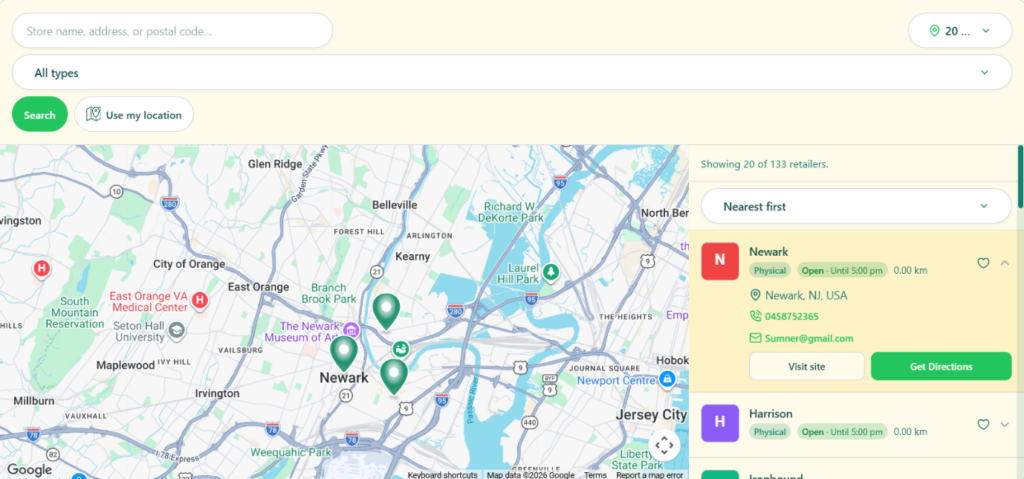Click the map pin near Route 9 marker
This screenshot has width=1024, height=479.
pyautogui.click(x=394, y=376)
